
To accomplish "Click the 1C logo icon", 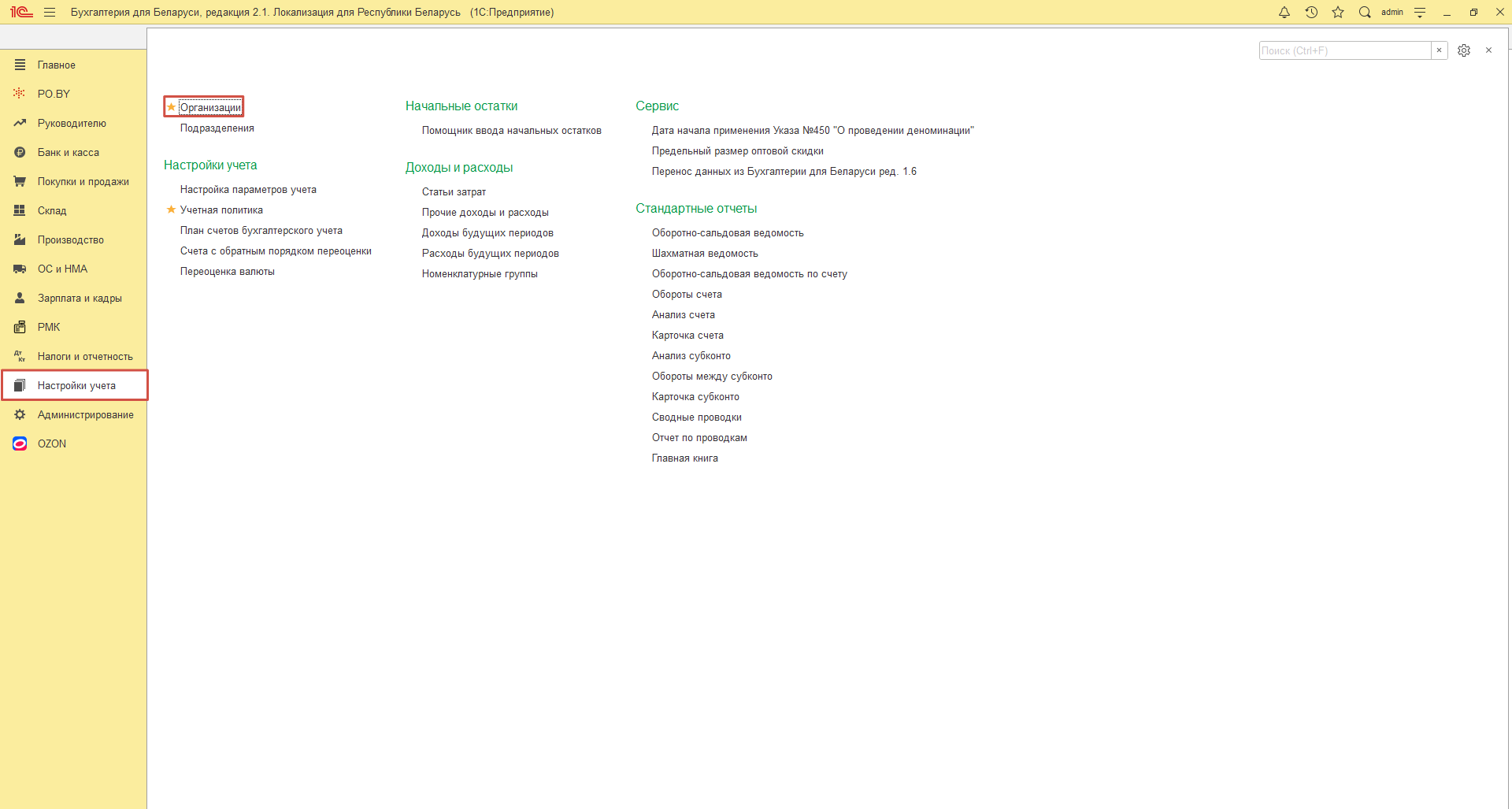I will point(21,13).
